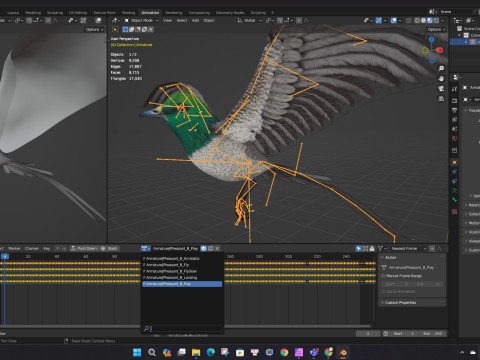Image resolution: width=480 pixels, height=360 pixels.
Task: Toggle X-ray in viewport header
Action: pyautogui.click(x=409, y=20)
